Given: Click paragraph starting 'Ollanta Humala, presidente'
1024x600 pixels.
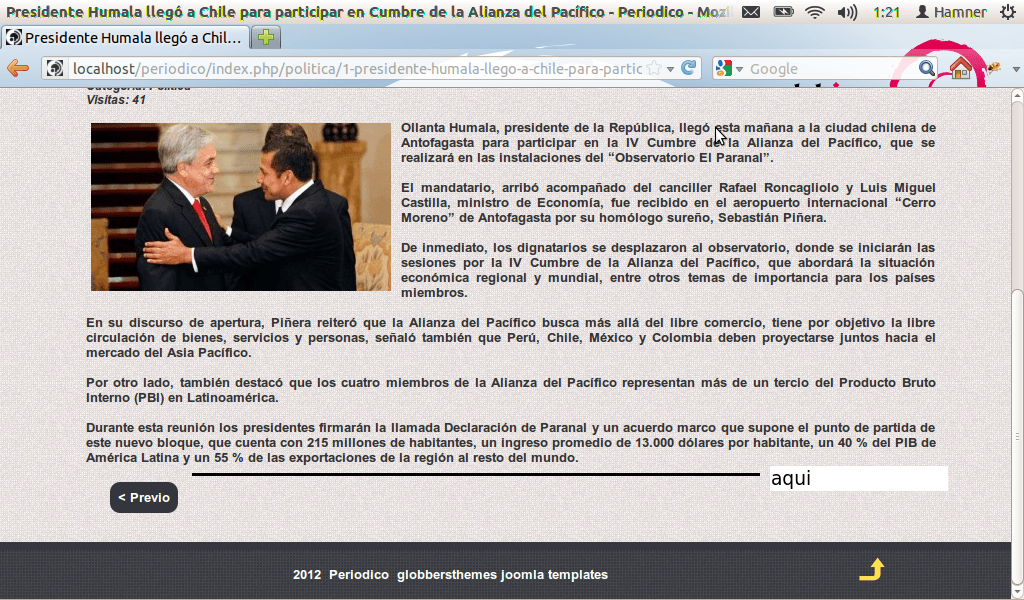Looking at the screenshot, I should (668, 142).
